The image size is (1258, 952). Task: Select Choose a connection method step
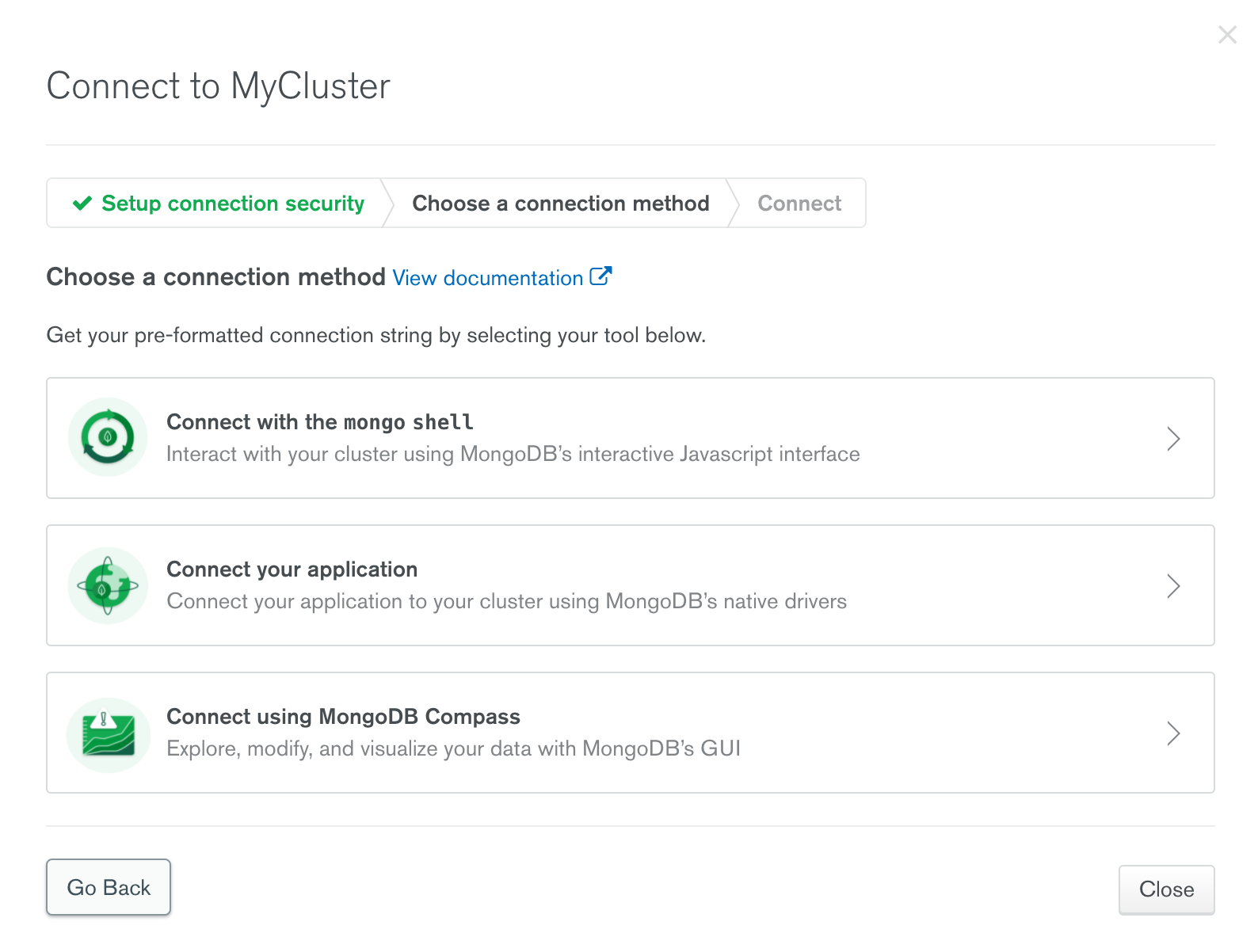561,204
